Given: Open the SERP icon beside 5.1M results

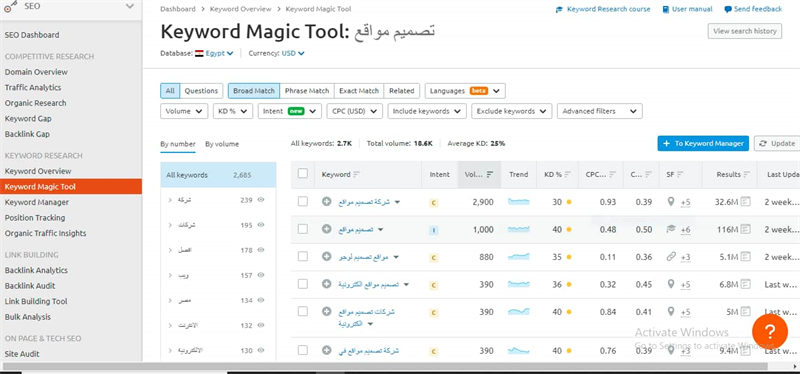Looking at the screenshot, I should (x=746, y=257).
